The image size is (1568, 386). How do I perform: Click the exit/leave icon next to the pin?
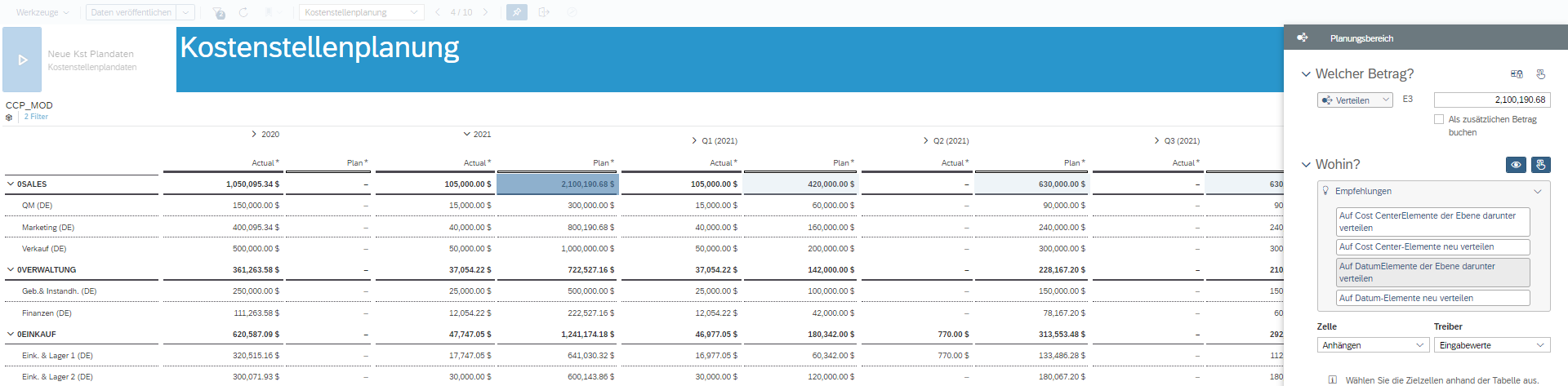coord(545,12)
